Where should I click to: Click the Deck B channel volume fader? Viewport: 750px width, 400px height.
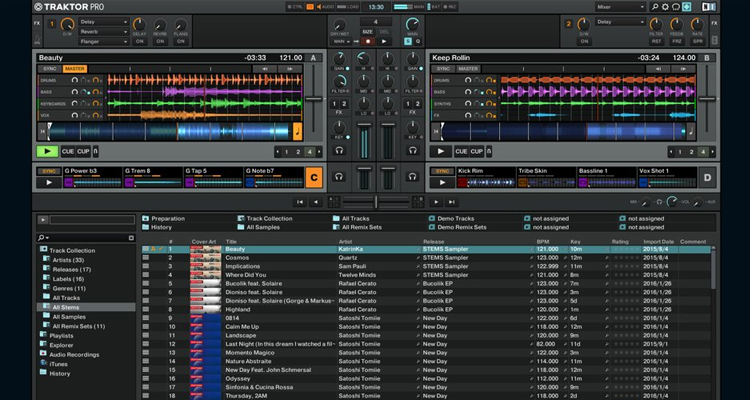(388, 125)
